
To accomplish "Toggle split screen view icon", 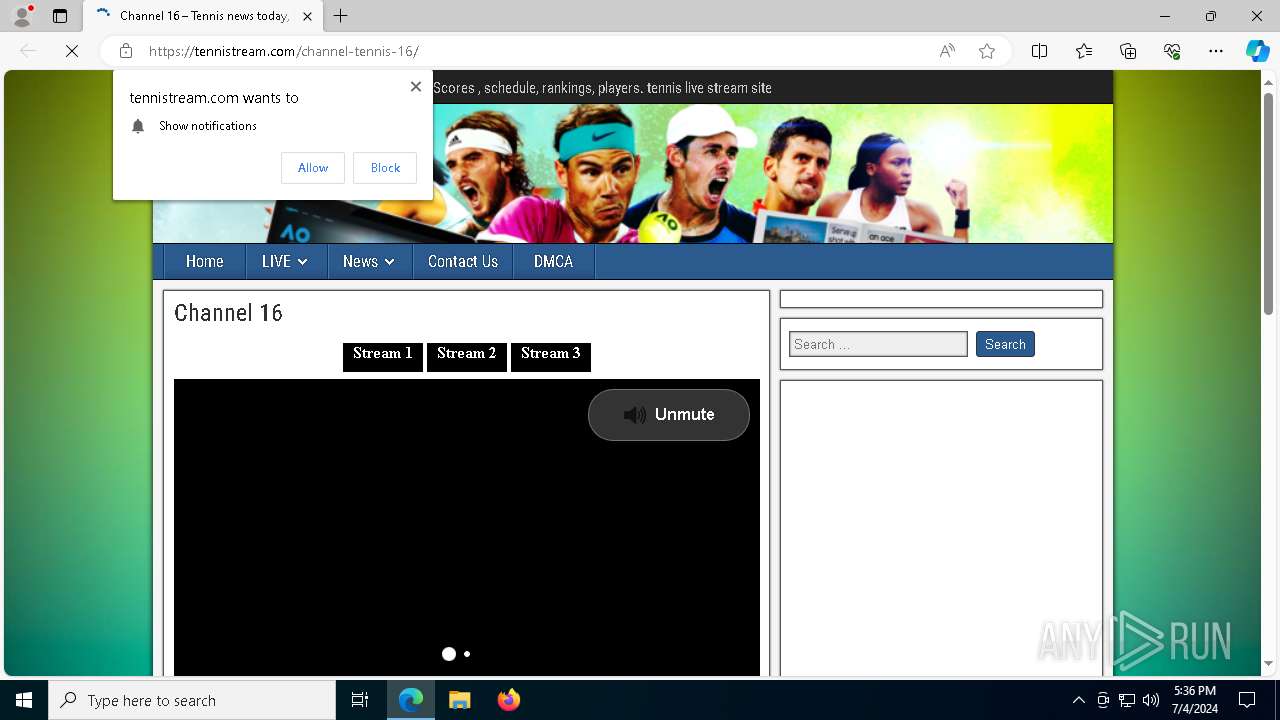I will click(x=1039, y=51).
